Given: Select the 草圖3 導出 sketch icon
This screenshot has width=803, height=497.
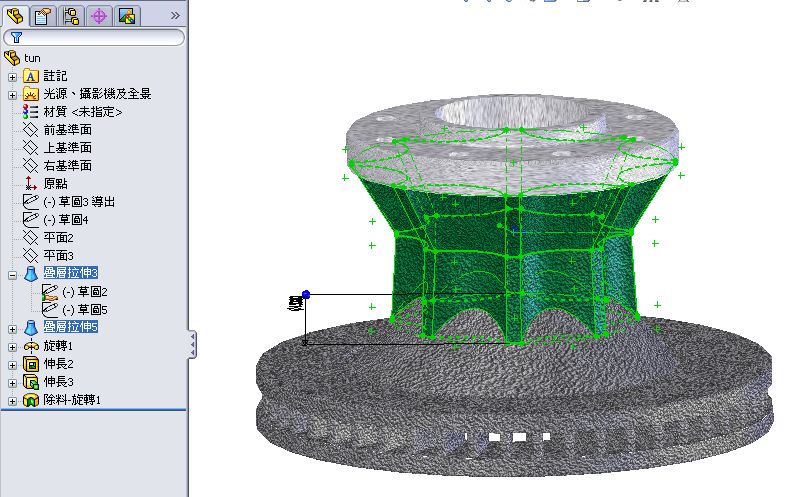Looking at the screenshot, I should (31, 201).
